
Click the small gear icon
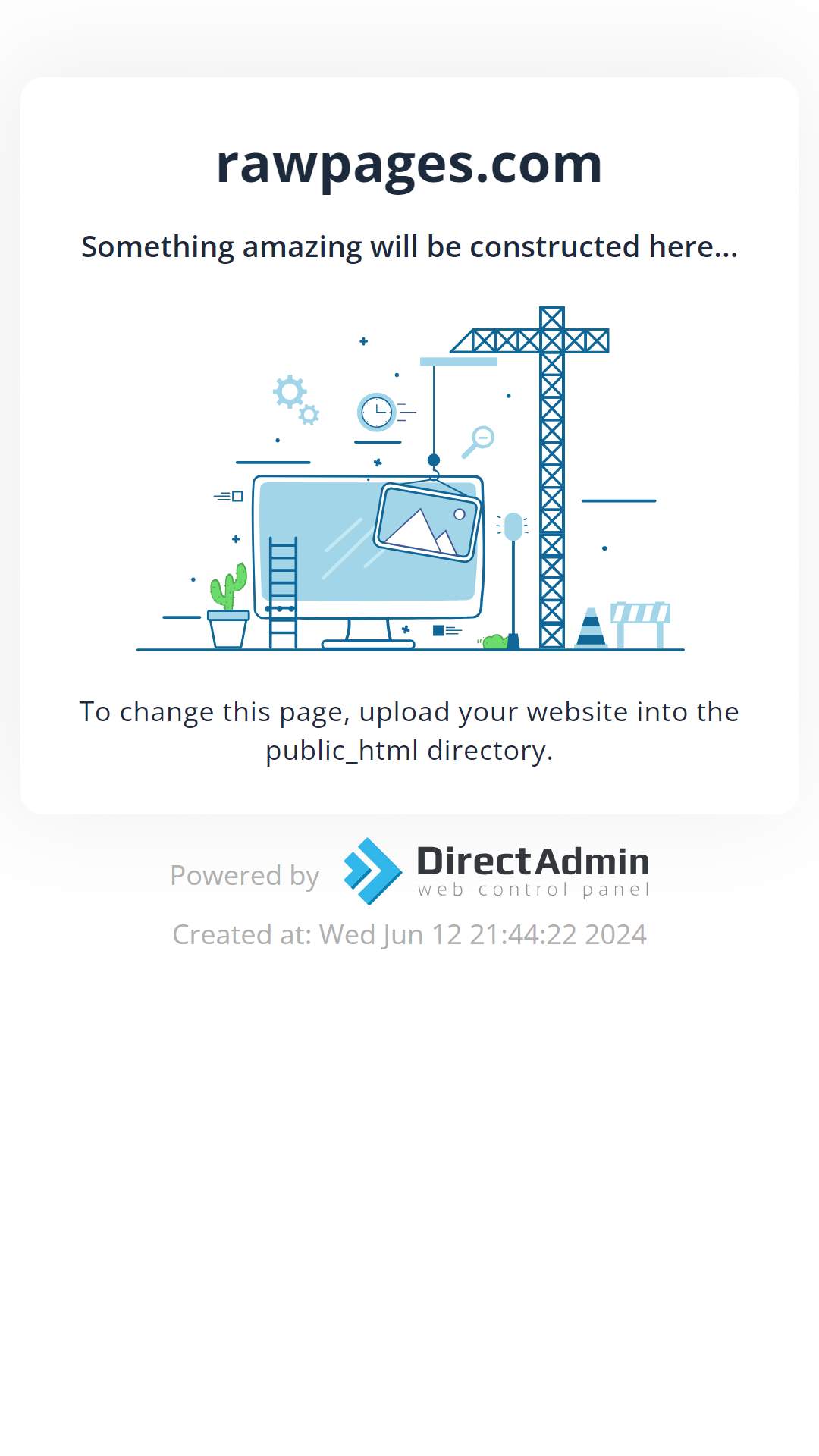pyautogui.click(x=309, y=415)
